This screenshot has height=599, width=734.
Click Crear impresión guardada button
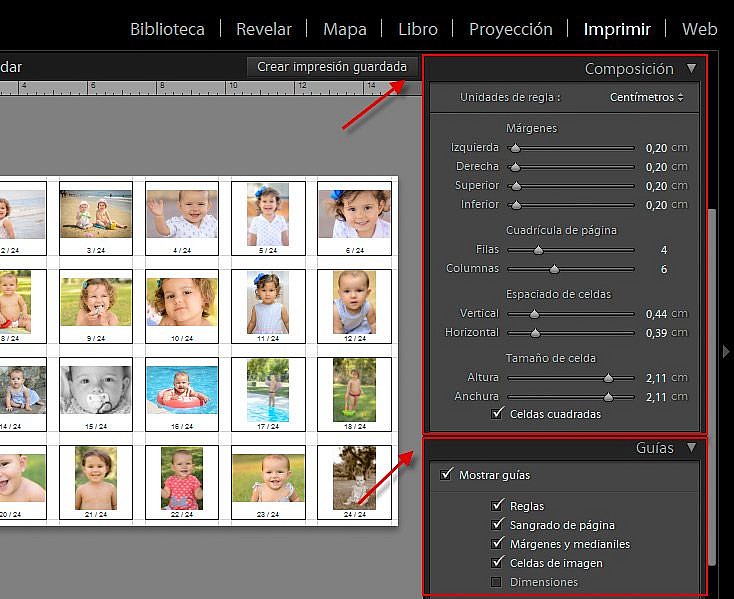click(x=332, y=67)
